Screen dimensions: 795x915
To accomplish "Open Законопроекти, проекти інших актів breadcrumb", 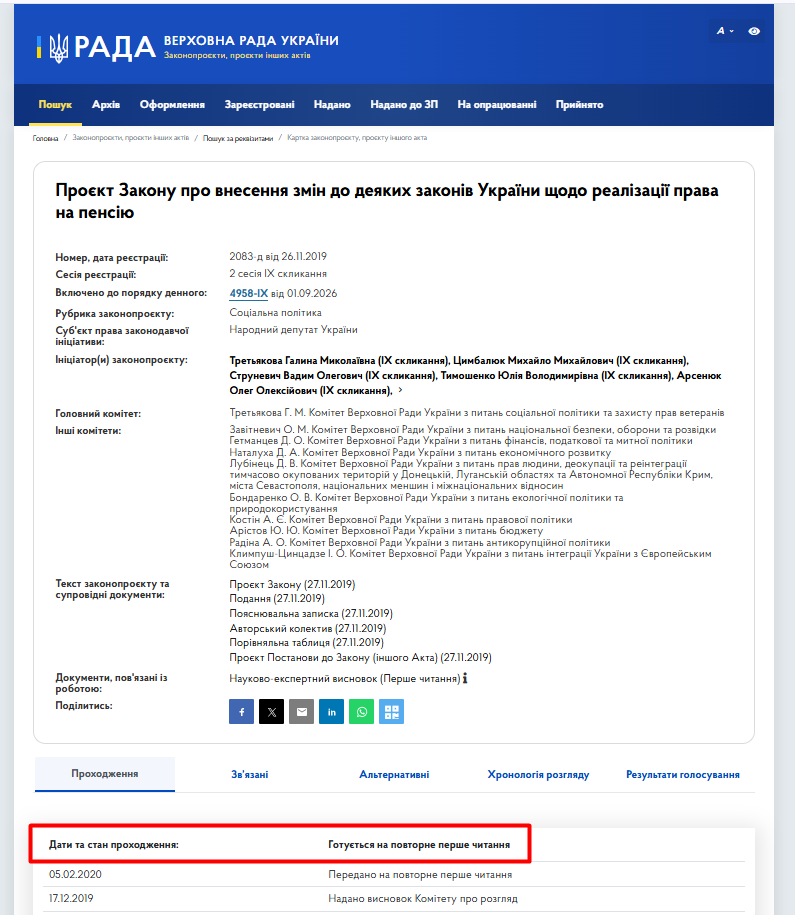I will (x=131, y=138).
